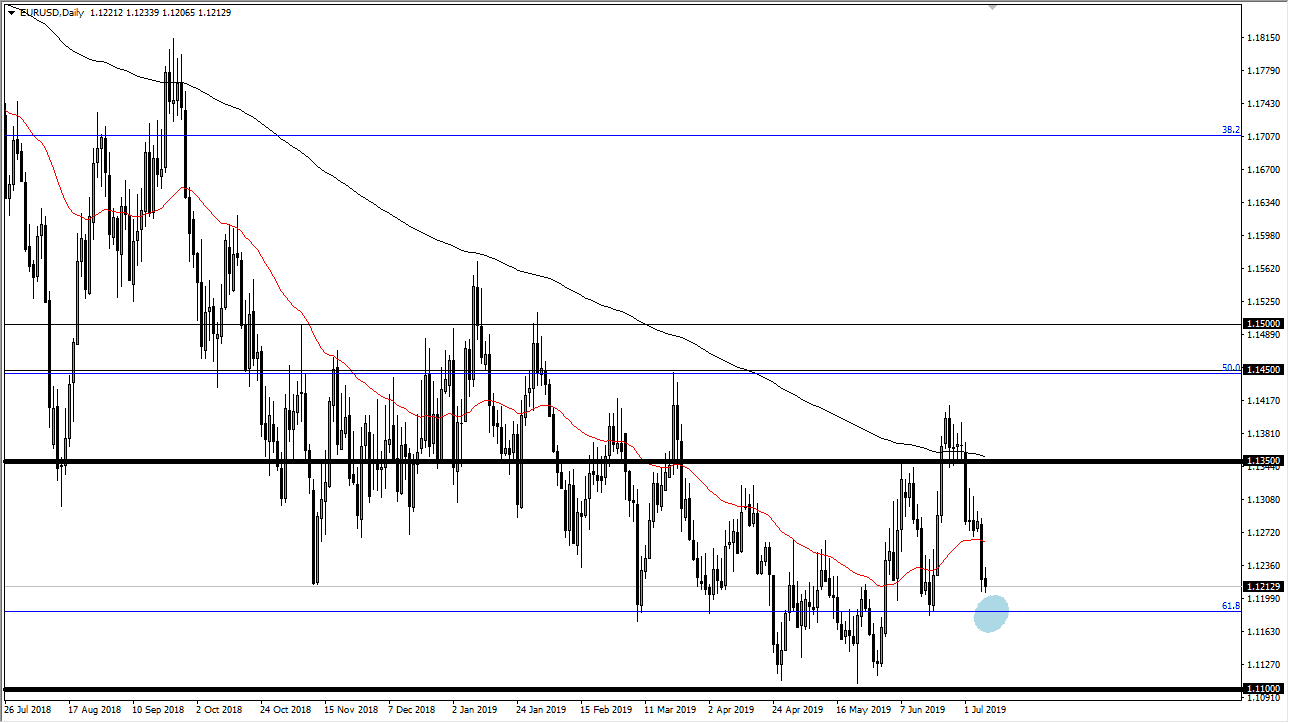Click the 7 Dec 2018 date label
Screen dimensions: 1289x723
point(411,710)
